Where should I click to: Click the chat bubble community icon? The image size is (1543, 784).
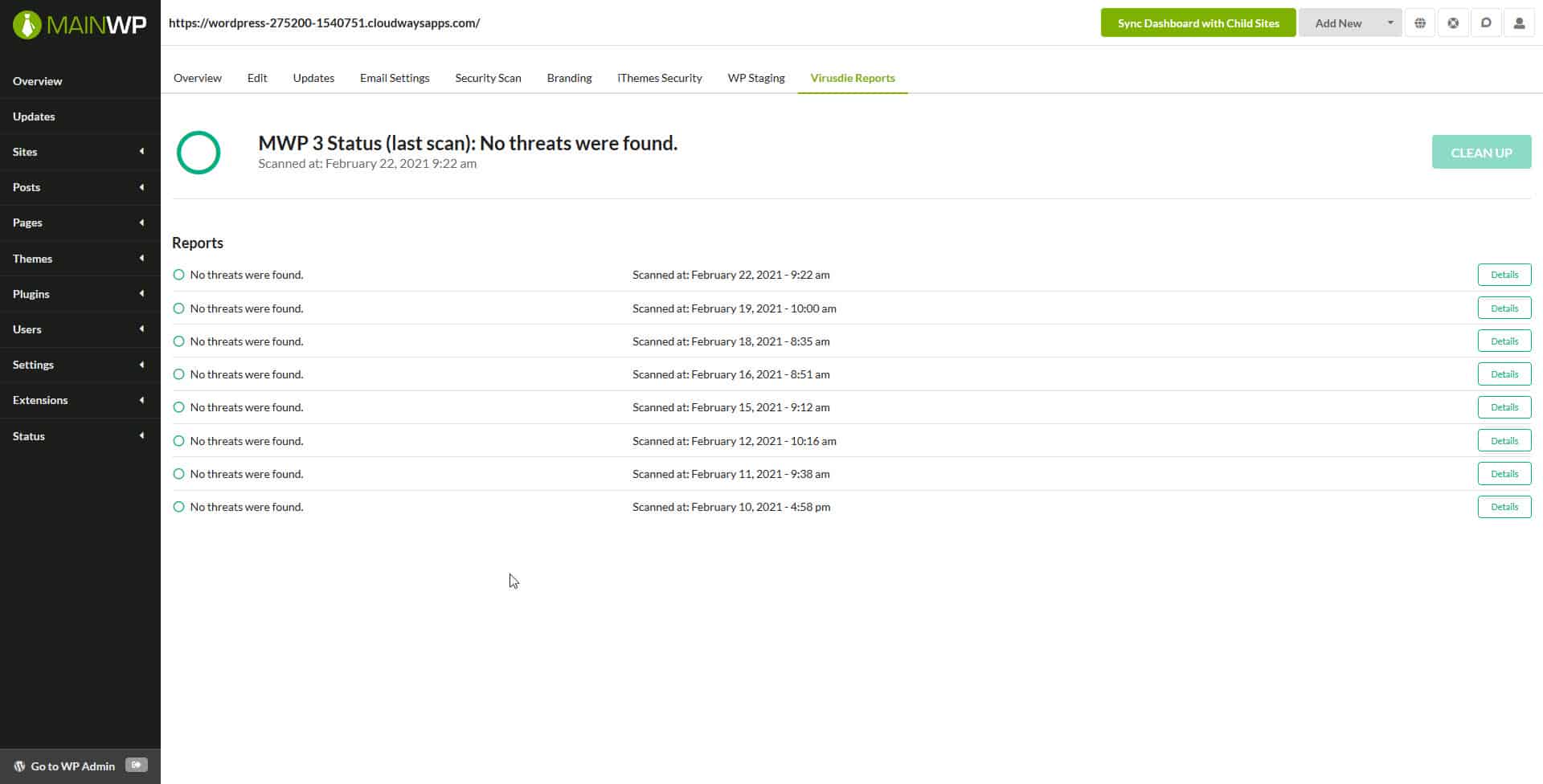pos(1486,23)
